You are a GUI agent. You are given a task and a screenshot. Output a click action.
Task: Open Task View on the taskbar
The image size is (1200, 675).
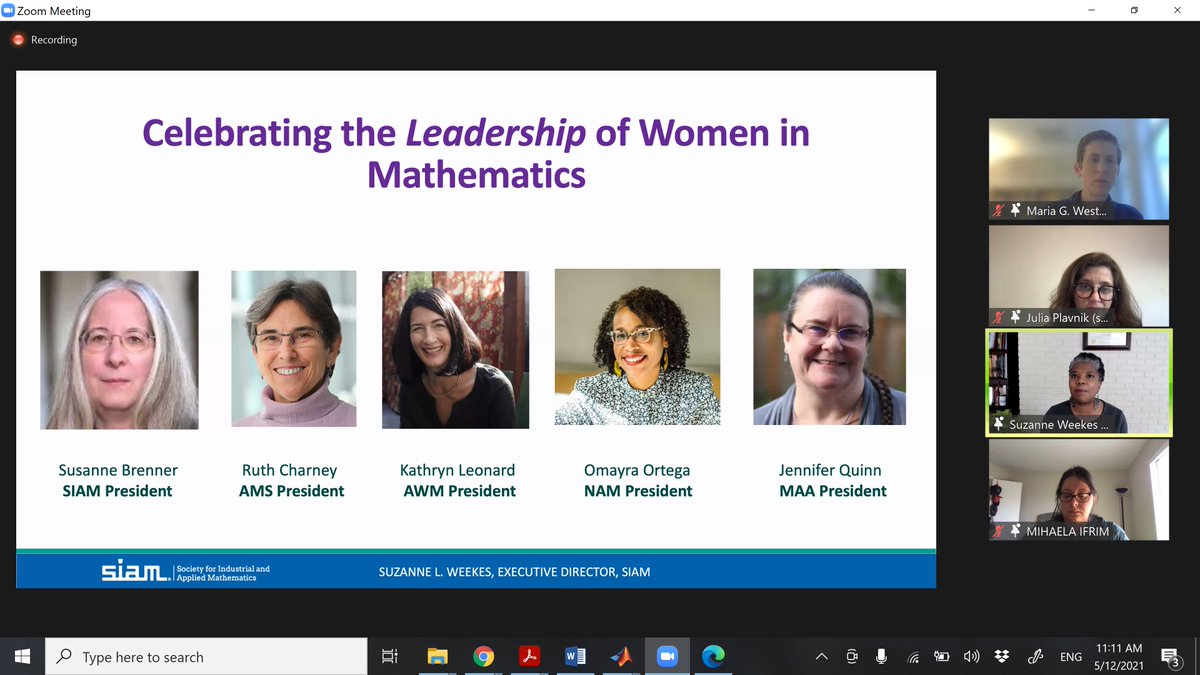(390, 656)
